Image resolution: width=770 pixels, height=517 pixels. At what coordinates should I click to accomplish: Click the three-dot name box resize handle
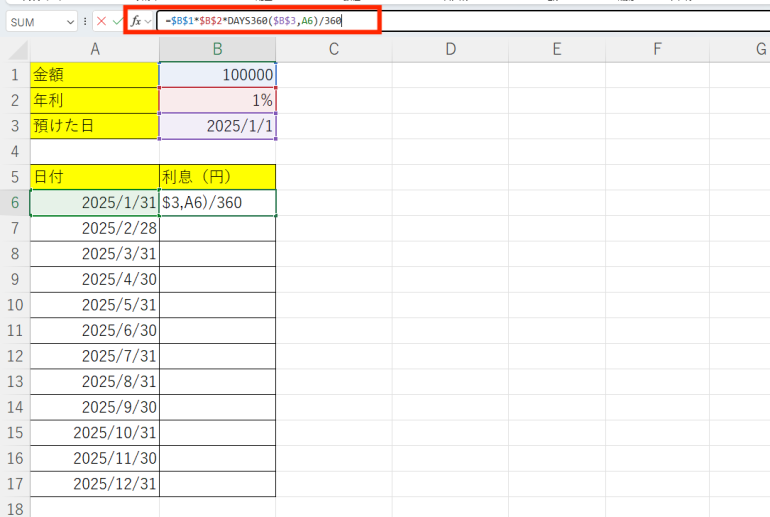86,21
